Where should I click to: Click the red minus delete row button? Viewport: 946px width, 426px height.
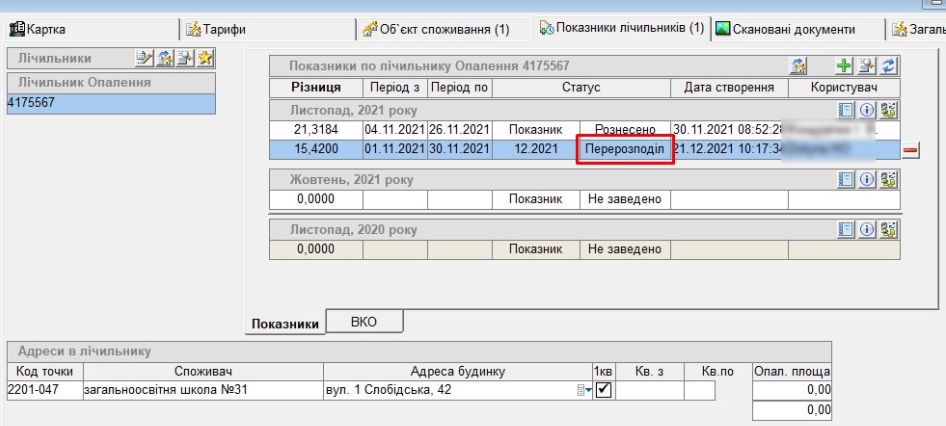point(911,150)
